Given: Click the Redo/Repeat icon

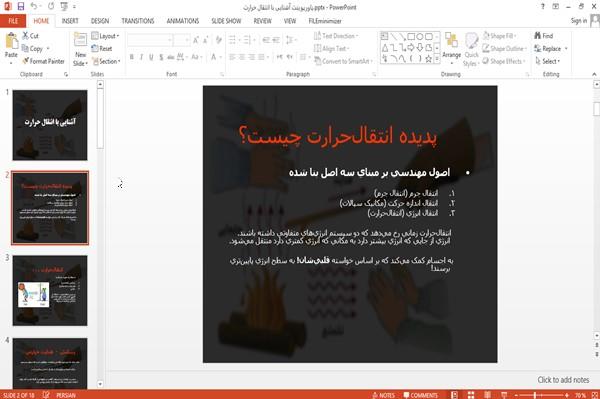Looking at the screenshot, I should click(51, 6).
